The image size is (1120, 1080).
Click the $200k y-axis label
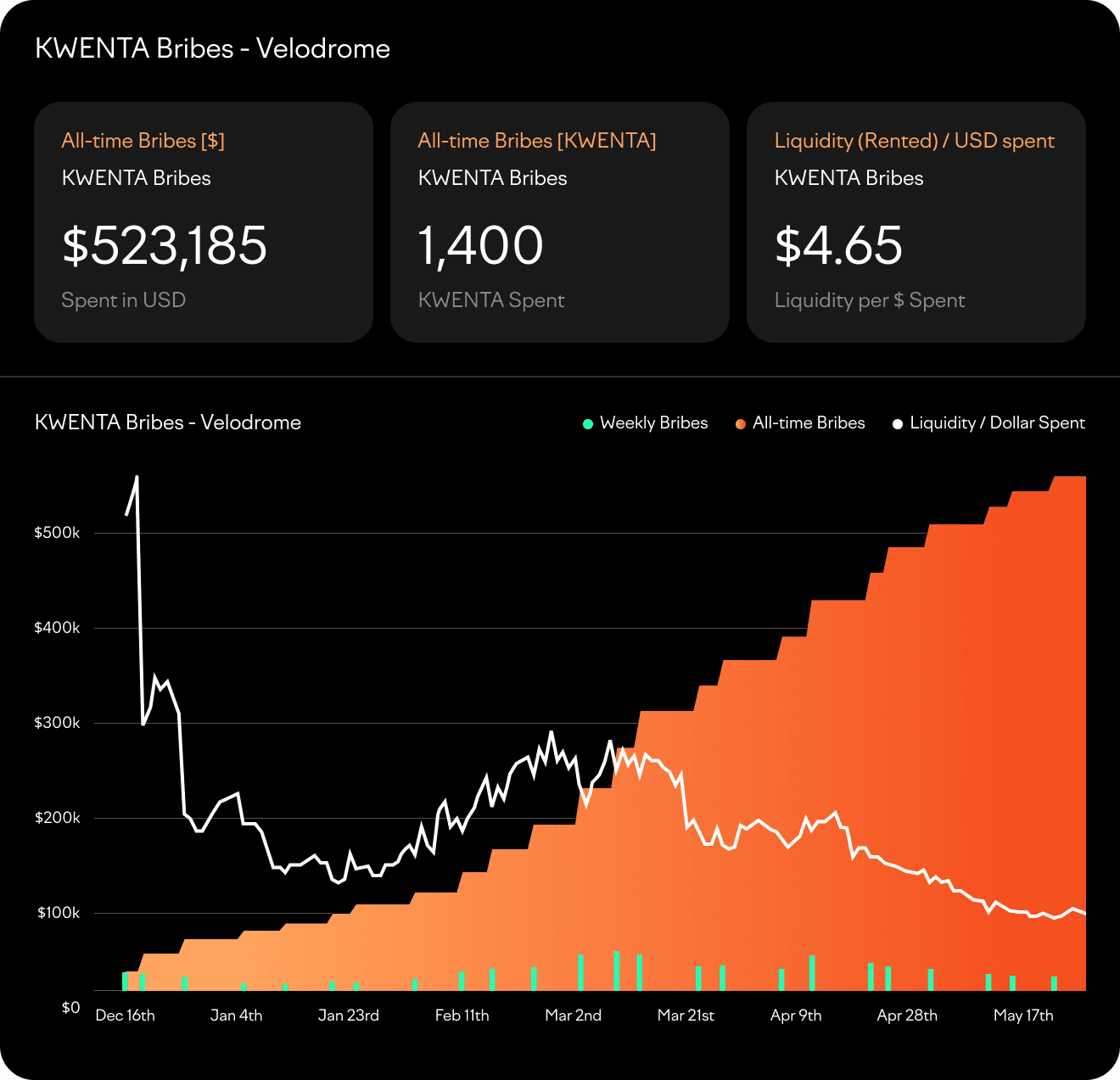57,818
